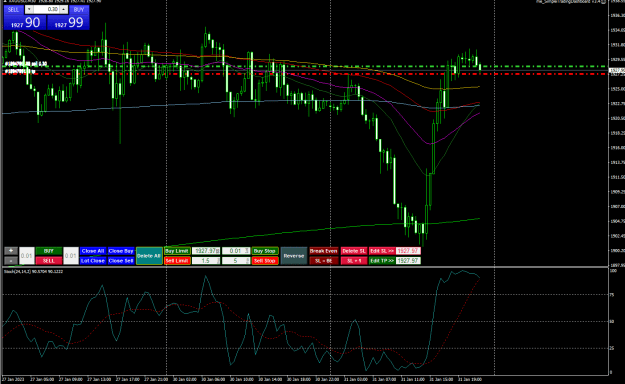Screen dimensions: 625x384
Task: Click the Edit TP price field 1927.97
Action: [408, 261]
